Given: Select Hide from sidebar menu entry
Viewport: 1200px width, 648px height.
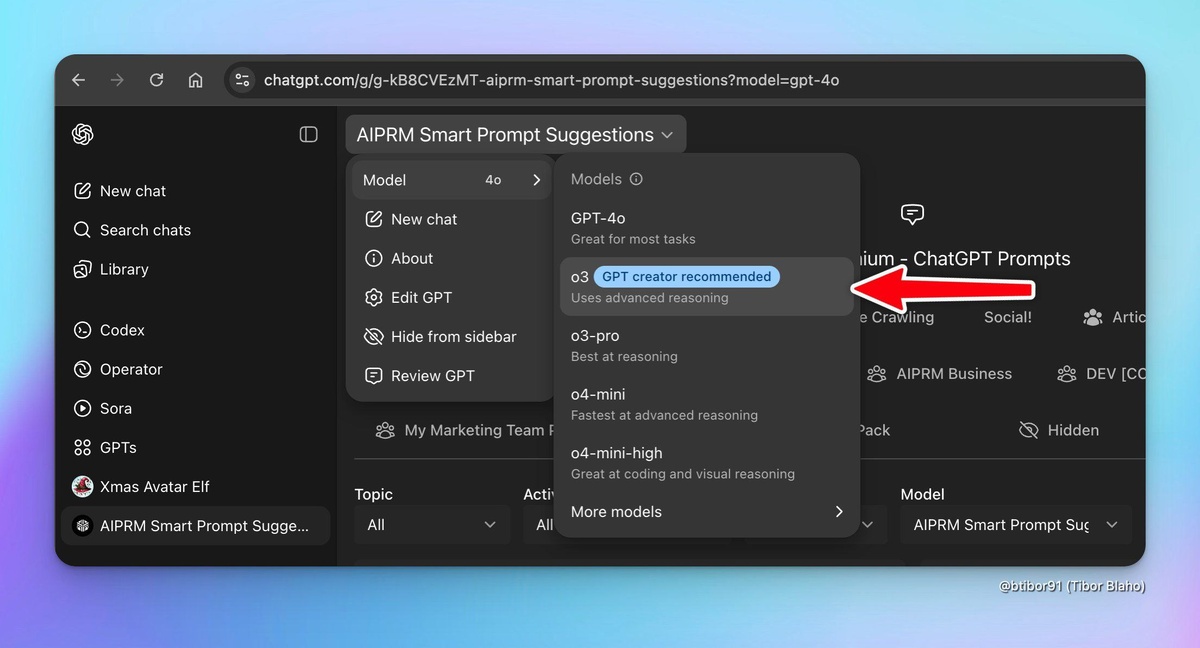Looking at the screenshot, I should pos(451,337).
